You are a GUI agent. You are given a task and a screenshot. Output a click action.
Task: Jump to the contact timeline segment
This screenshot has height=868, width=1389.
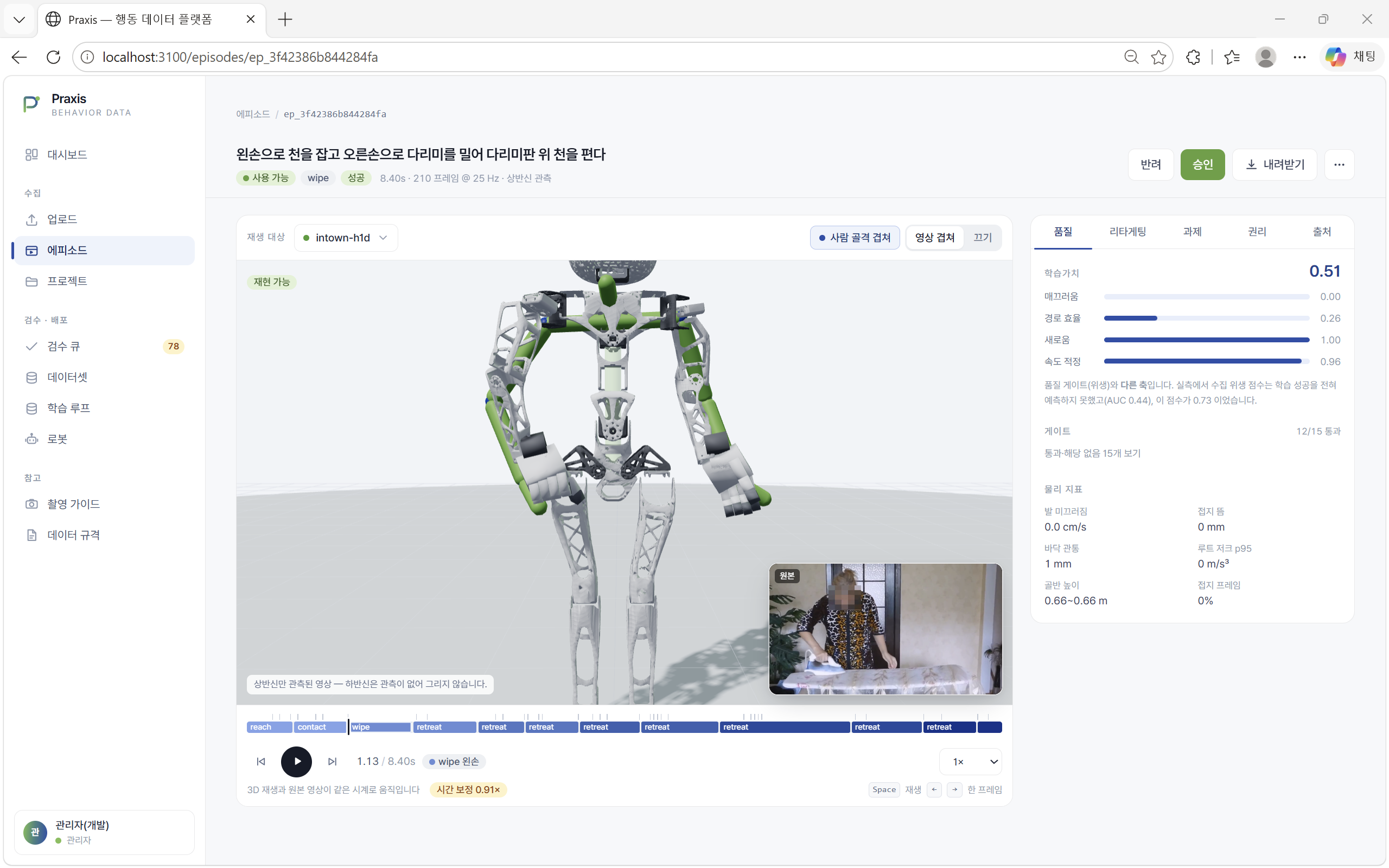click(320, 727)
